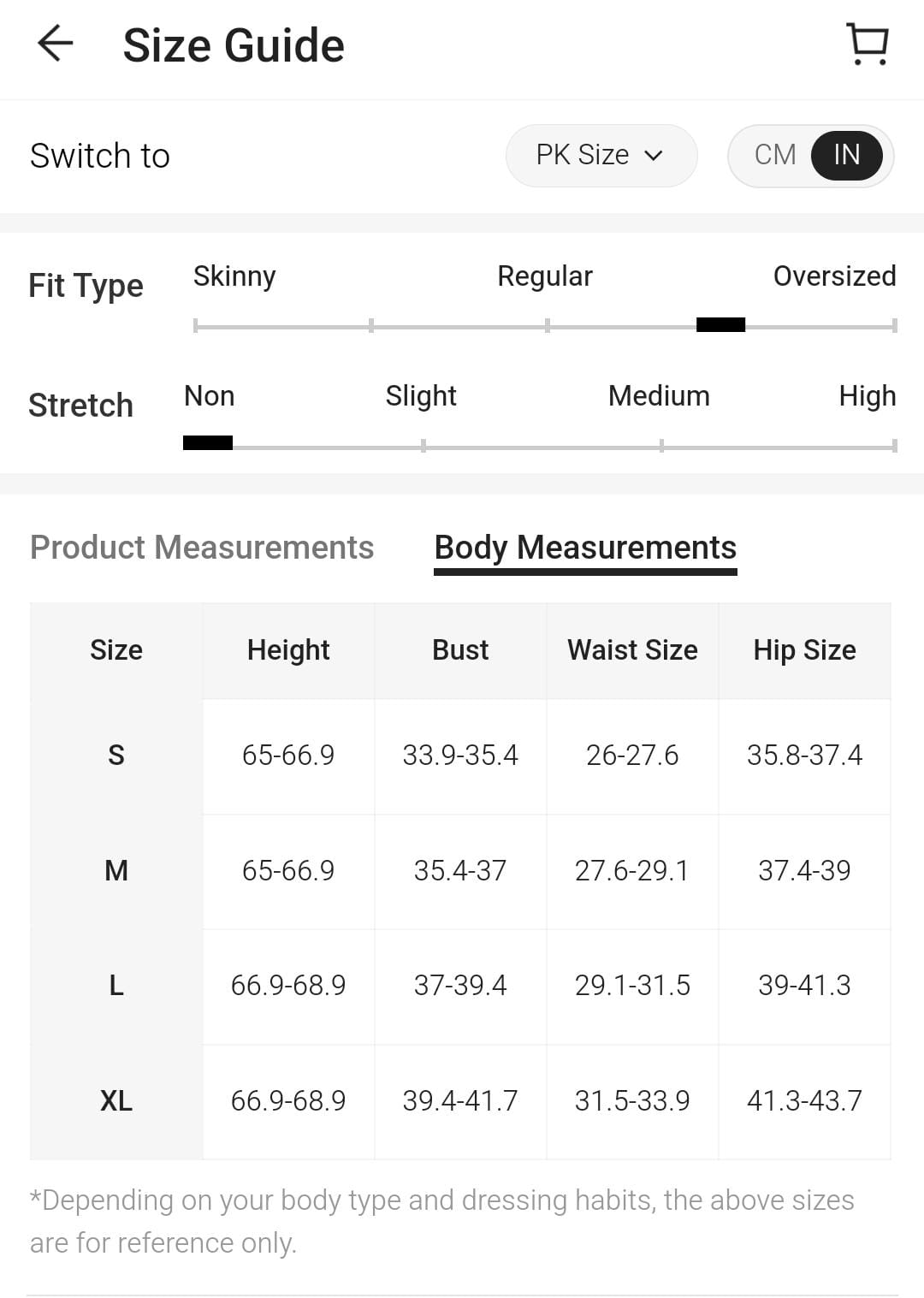The width and height of the screenshot is (924, 1298).
Task: Select the M size row label
Action: coord(116,871)
